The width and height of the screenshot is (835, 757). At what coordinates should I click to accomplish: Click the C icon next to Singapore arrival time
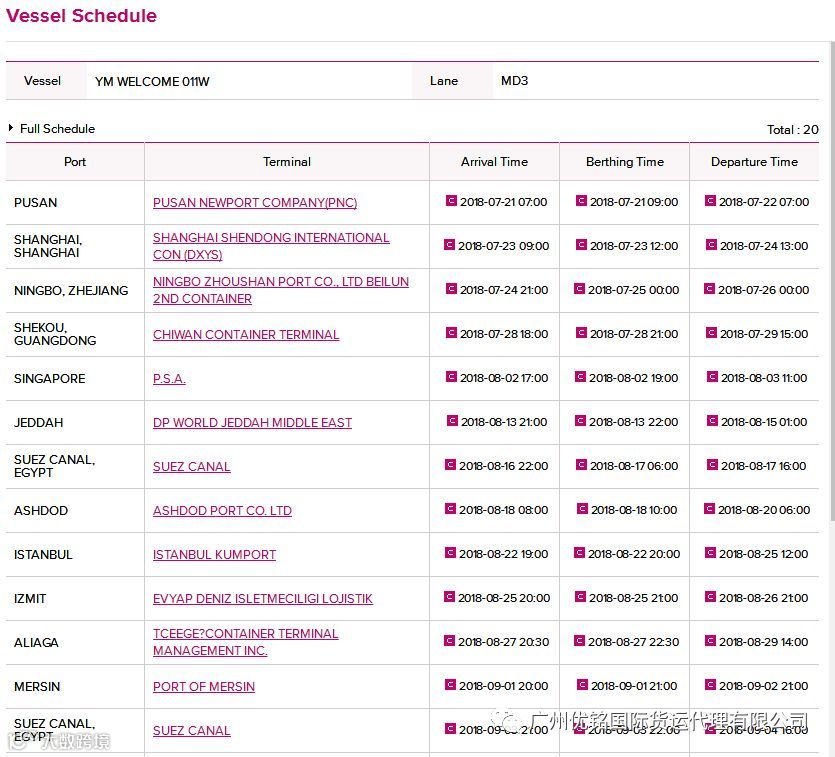tap(451, 377)
